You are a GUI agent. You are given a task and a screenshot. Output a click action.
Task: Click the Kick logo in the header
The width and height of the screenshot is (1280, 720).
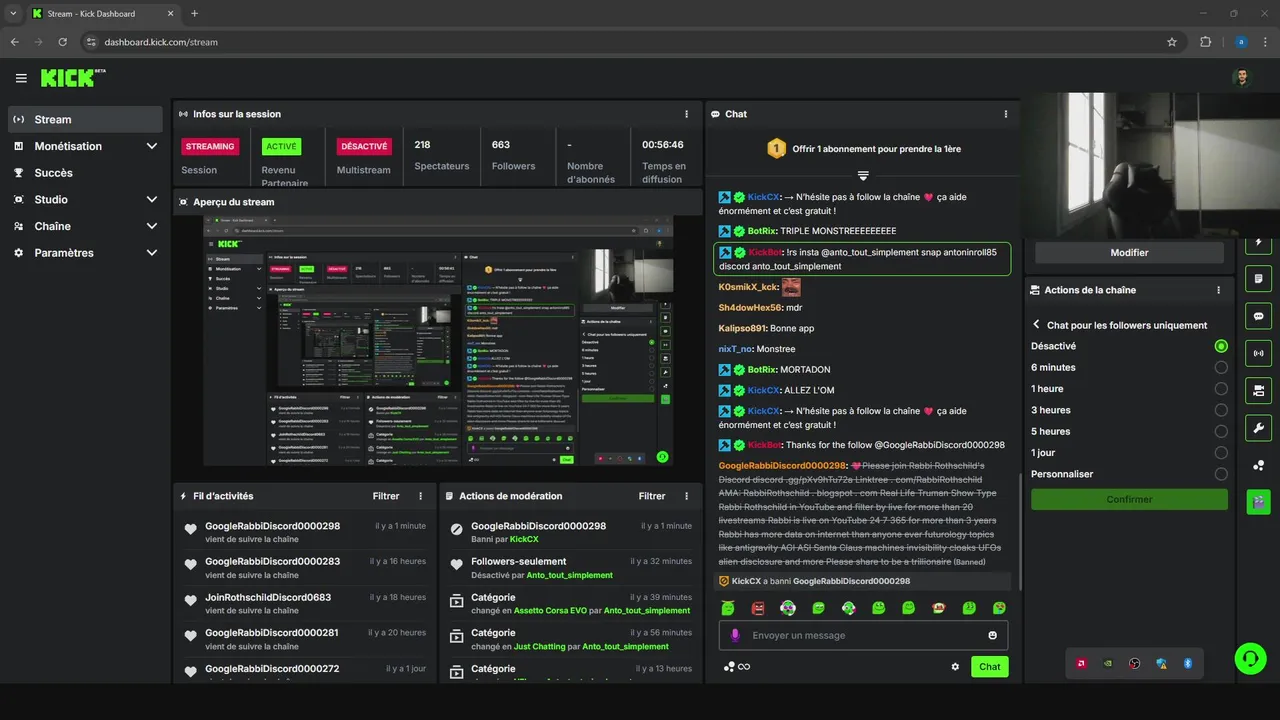click(x=73, y=78)
